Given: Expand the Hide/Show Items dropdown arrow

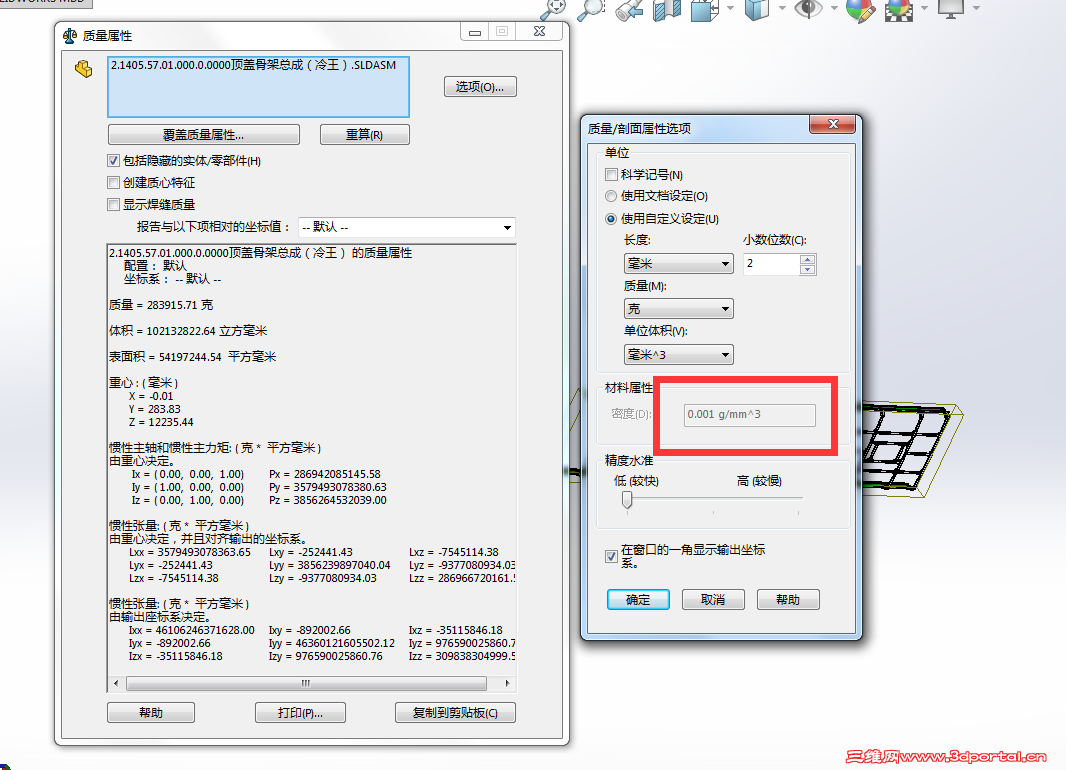Looking at the screenshot, I should coord(834,8).
